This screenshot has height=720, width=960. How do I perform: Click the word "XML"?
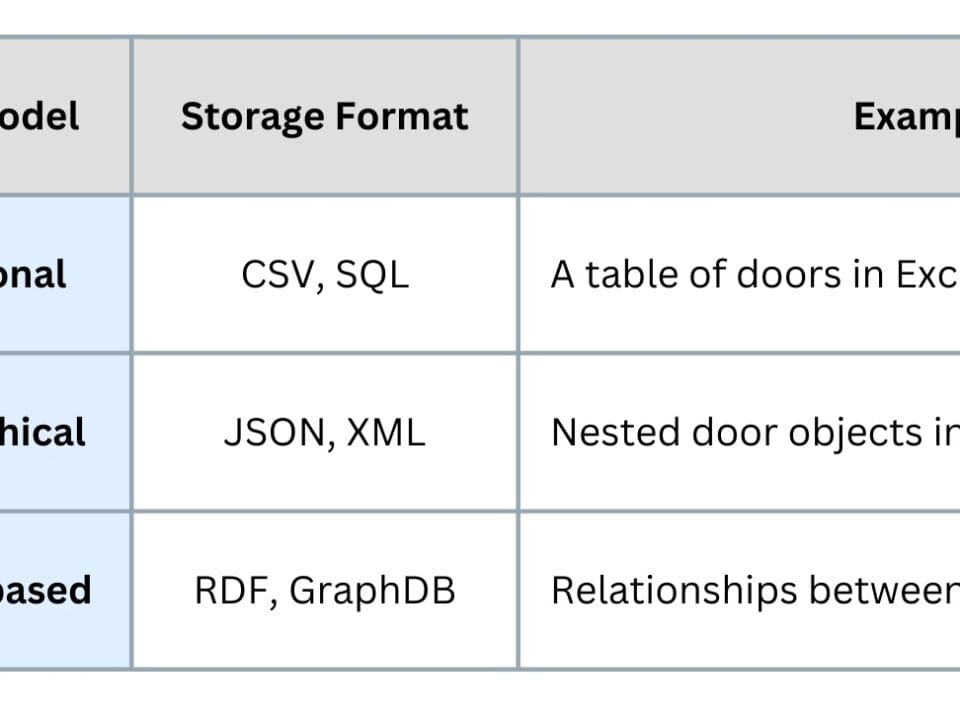385,432
